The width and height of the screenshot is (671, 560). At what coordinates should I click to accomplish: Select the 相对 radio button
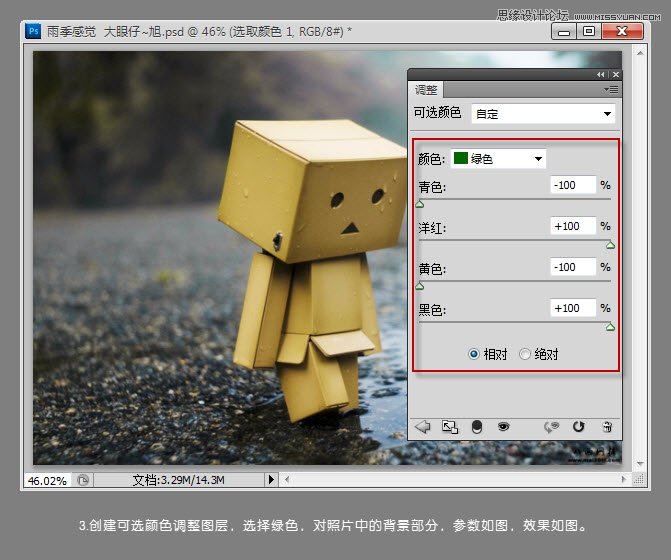coord(474,354)
